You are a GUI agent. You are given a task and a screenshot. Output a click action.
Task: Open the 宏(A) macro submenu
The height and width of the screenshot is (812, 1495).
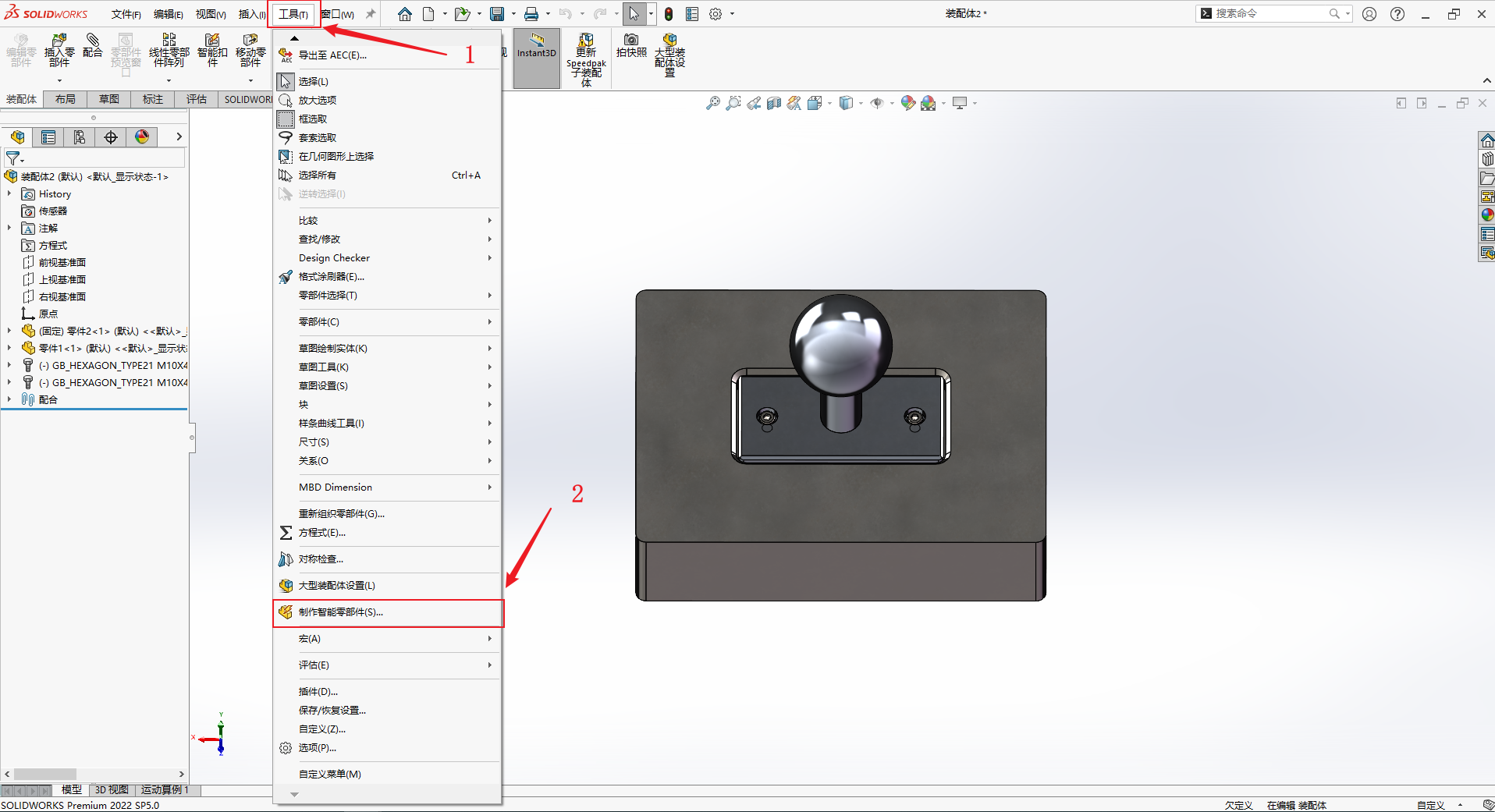(387, 638)
